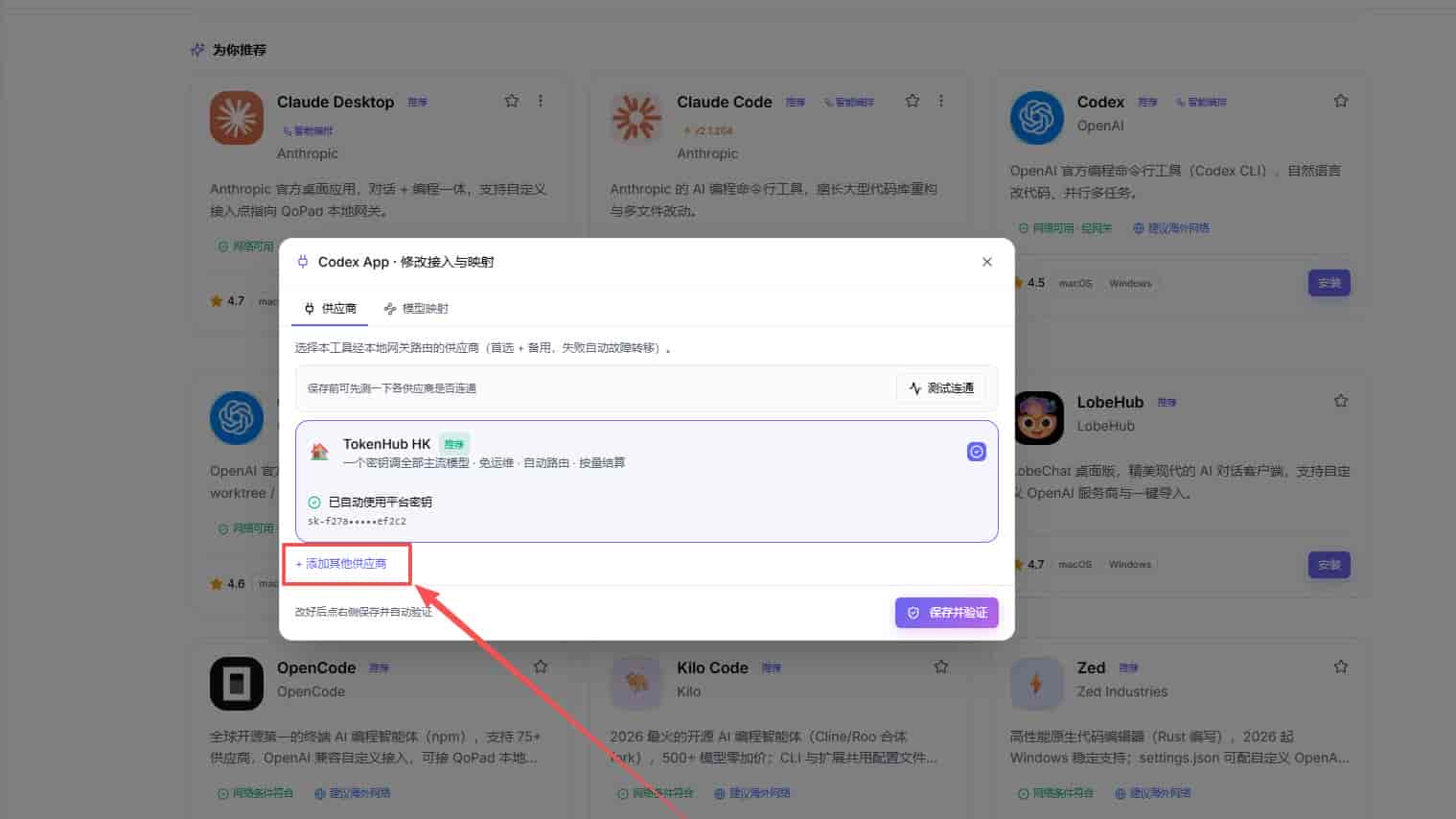Click the 测试连通 button
This screenshot has width=1456, height=819.
point(941,388)
